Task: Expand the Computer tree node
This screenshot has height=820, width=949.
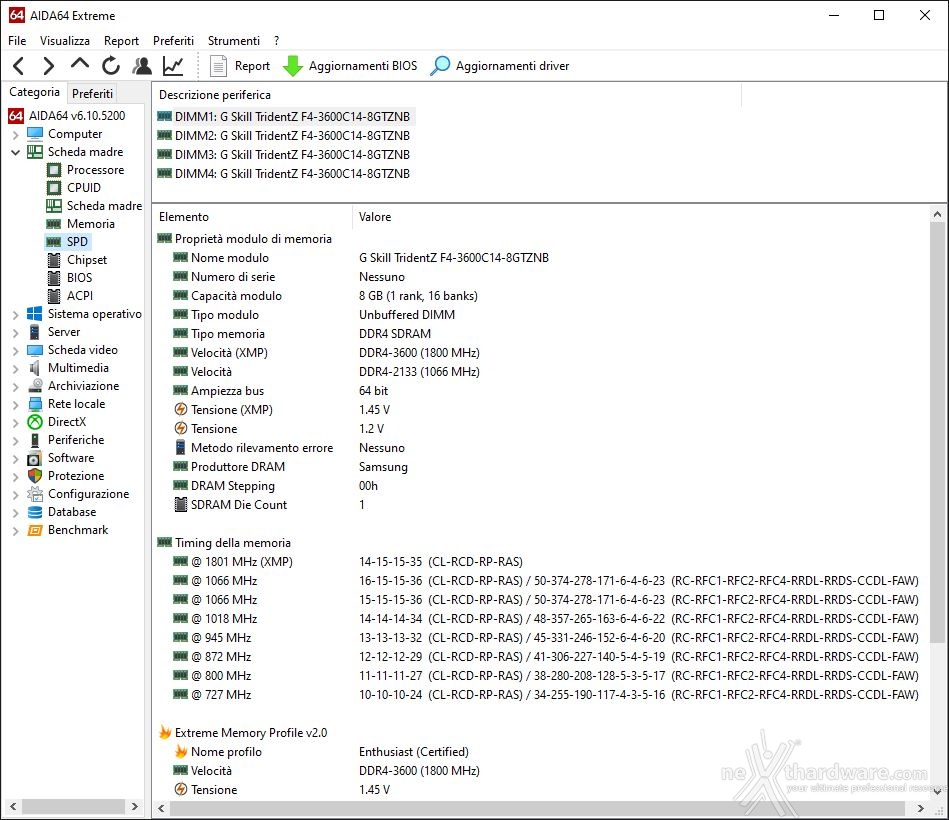Action: [x=16, y=134]
